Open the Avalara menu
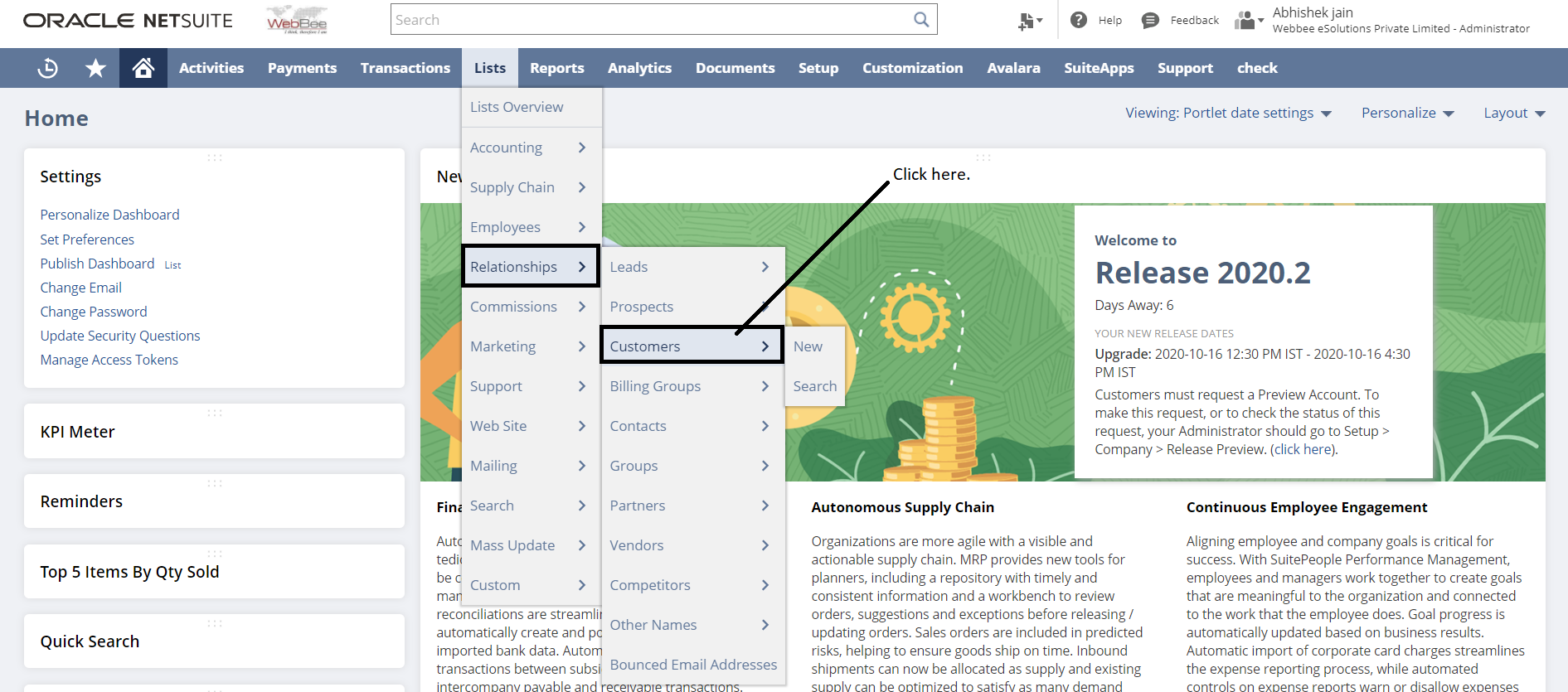 [1013, 68]
